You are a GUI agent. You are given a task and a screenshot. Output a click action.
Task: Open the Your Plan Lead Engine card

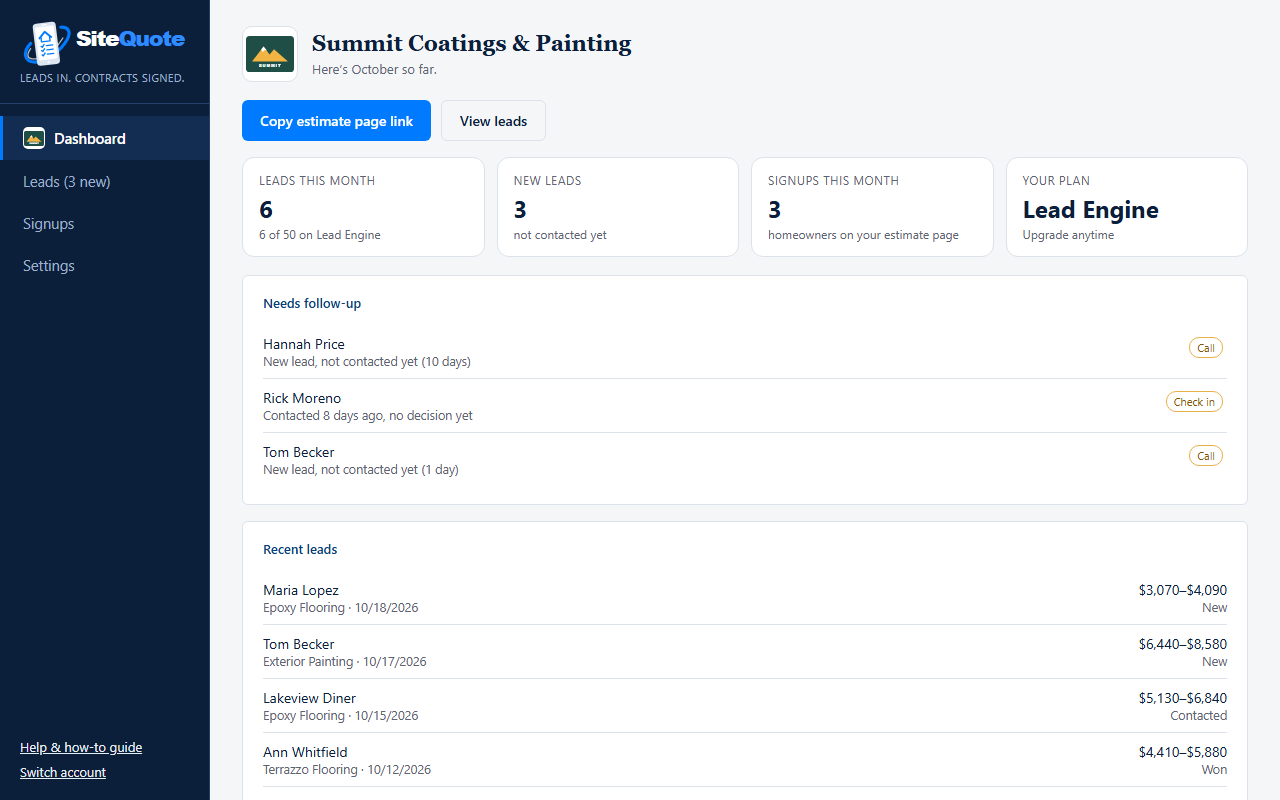[x=1127, y=207]
